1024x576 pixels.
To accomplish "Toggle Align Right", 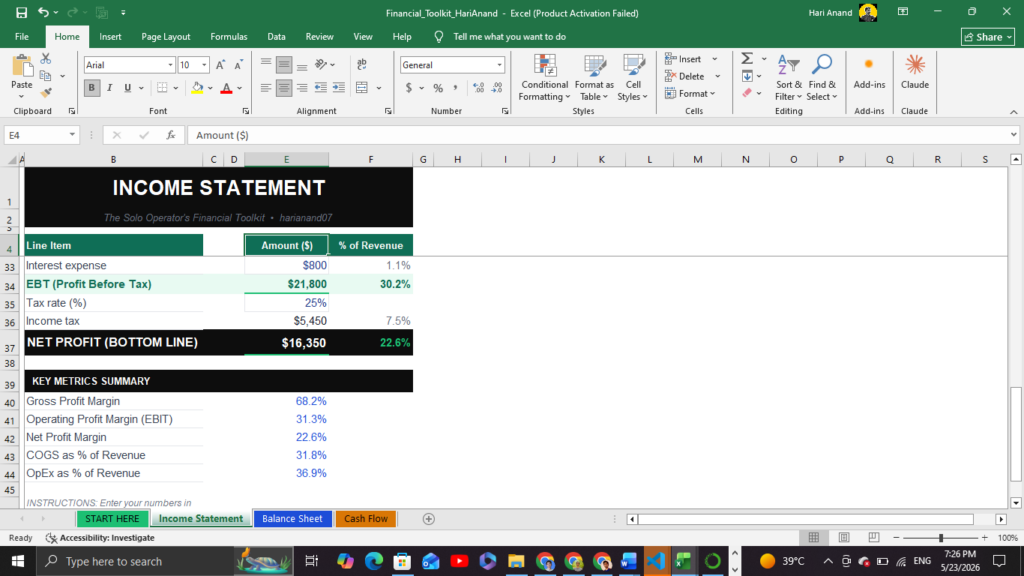I will tap(302, 88).
